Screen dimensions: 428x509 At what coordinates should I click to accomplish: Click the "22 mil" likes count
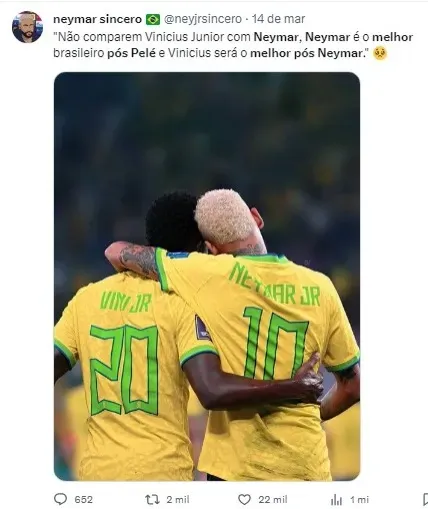272,499
